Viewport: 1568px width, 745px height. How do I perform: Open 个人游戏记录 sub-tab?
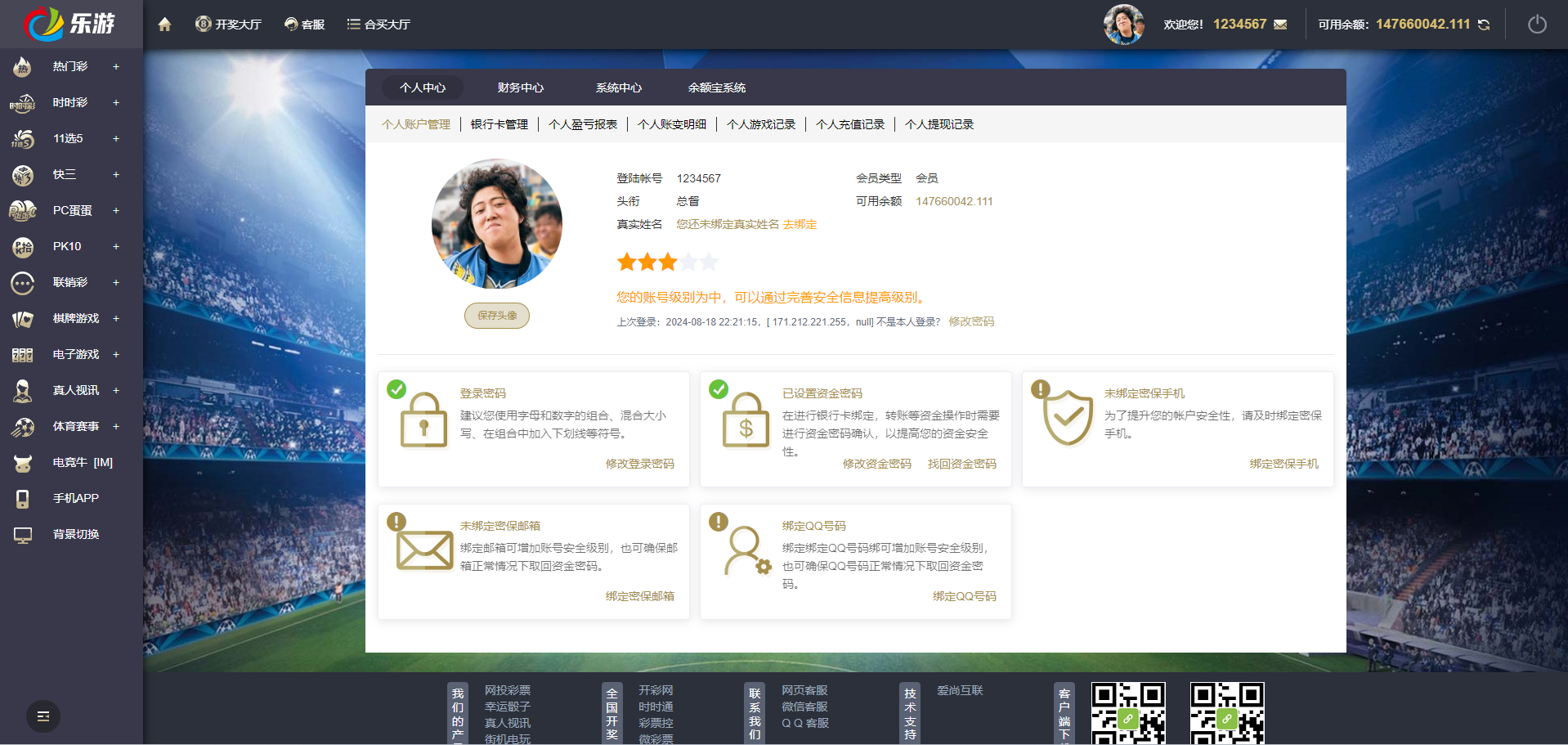click(x=761, y=124)
